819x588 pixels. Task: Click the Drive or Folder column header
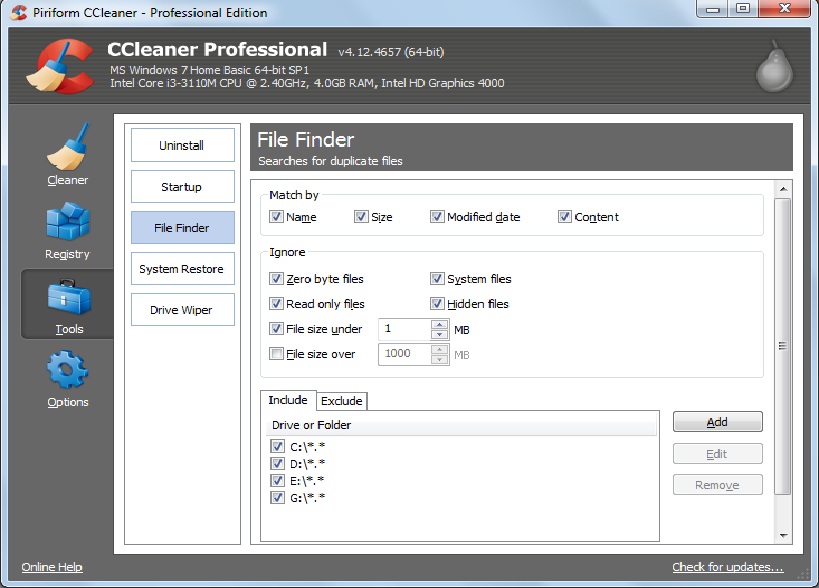461,425
